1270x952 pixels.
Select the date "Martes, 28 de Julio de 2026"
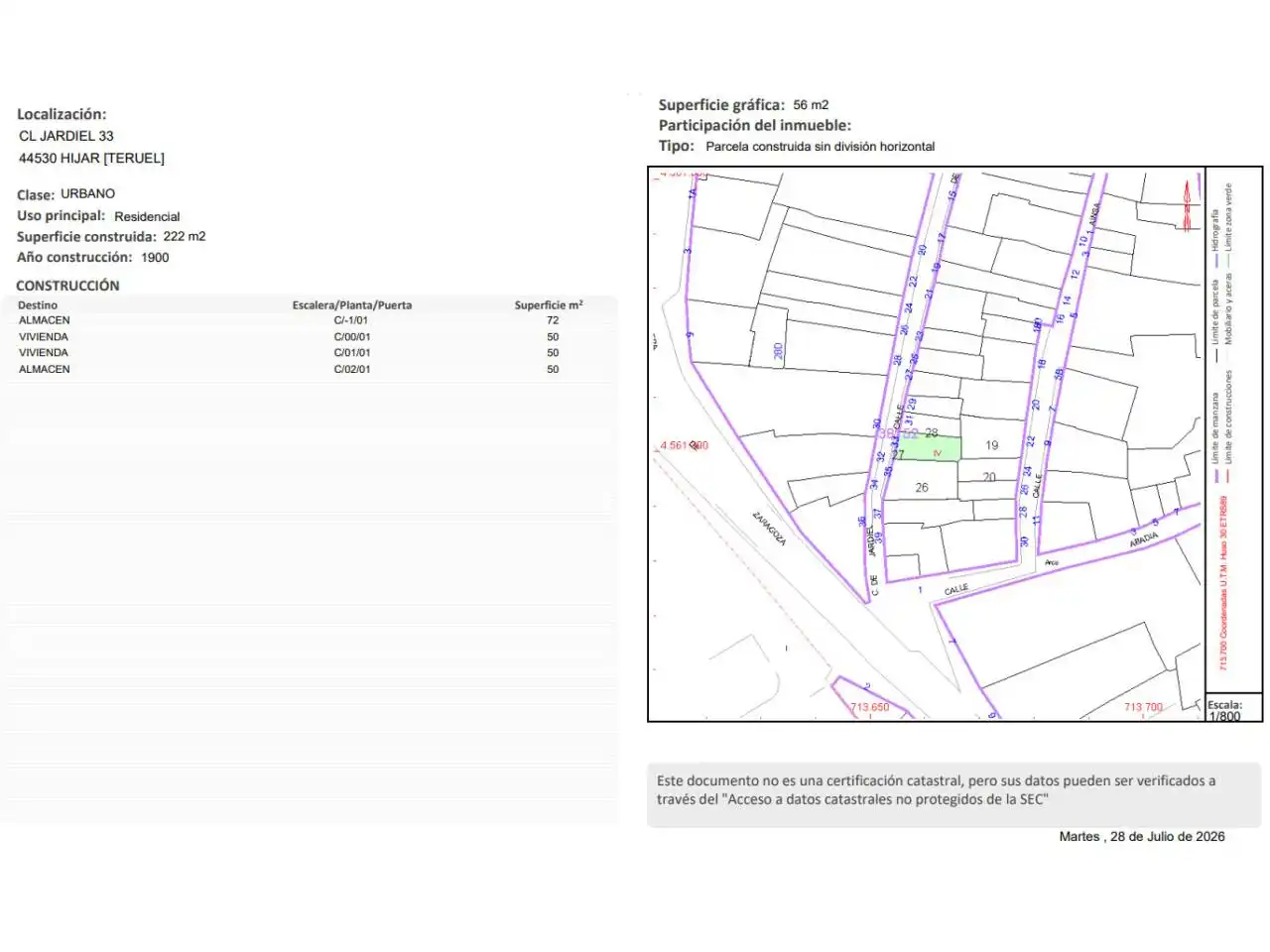pos(1142,837)
